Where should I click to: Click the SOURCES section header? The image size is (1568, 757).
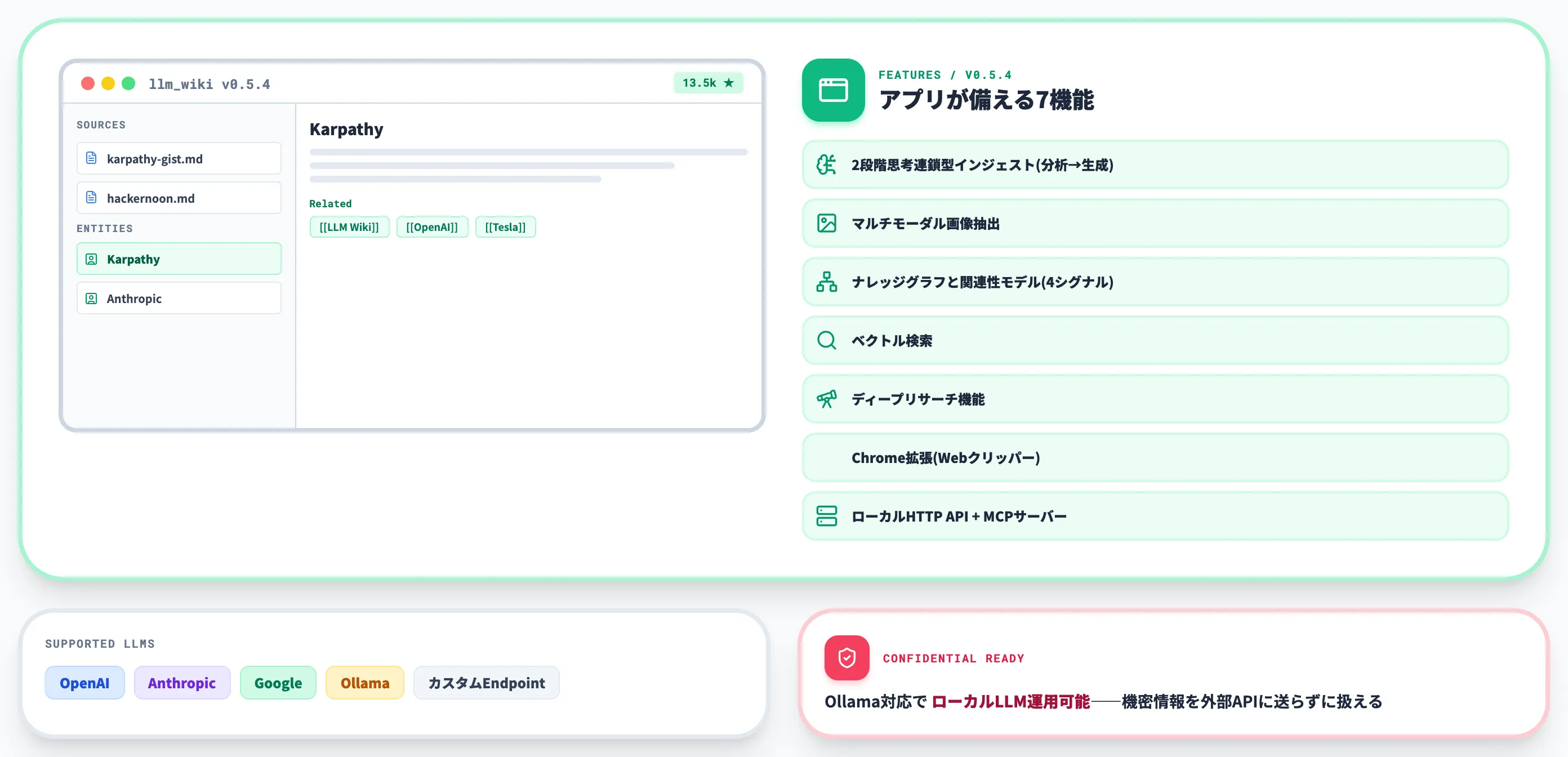point(101,124)
